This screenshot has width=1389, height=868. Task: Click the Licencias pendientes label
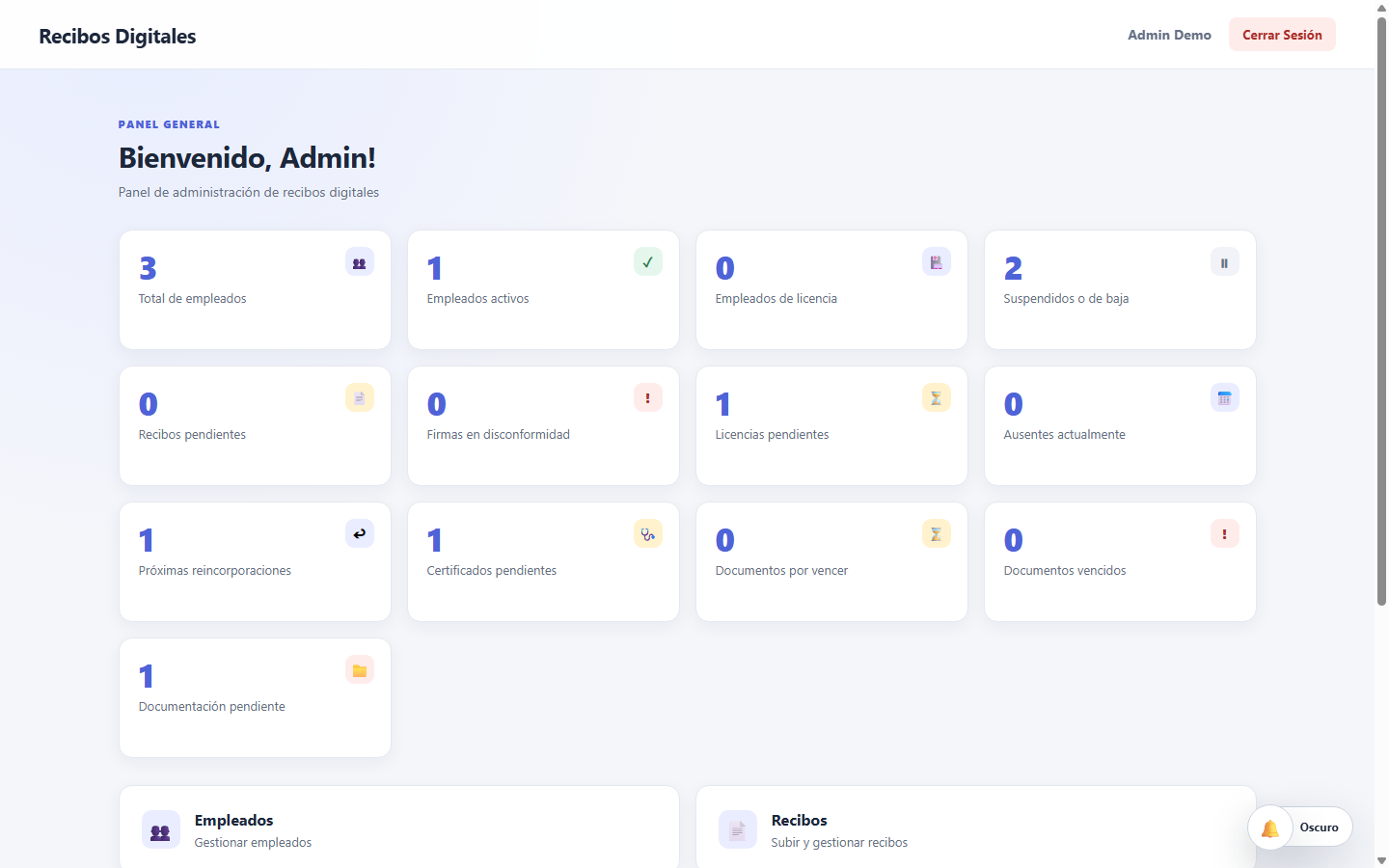click(772, 435)
